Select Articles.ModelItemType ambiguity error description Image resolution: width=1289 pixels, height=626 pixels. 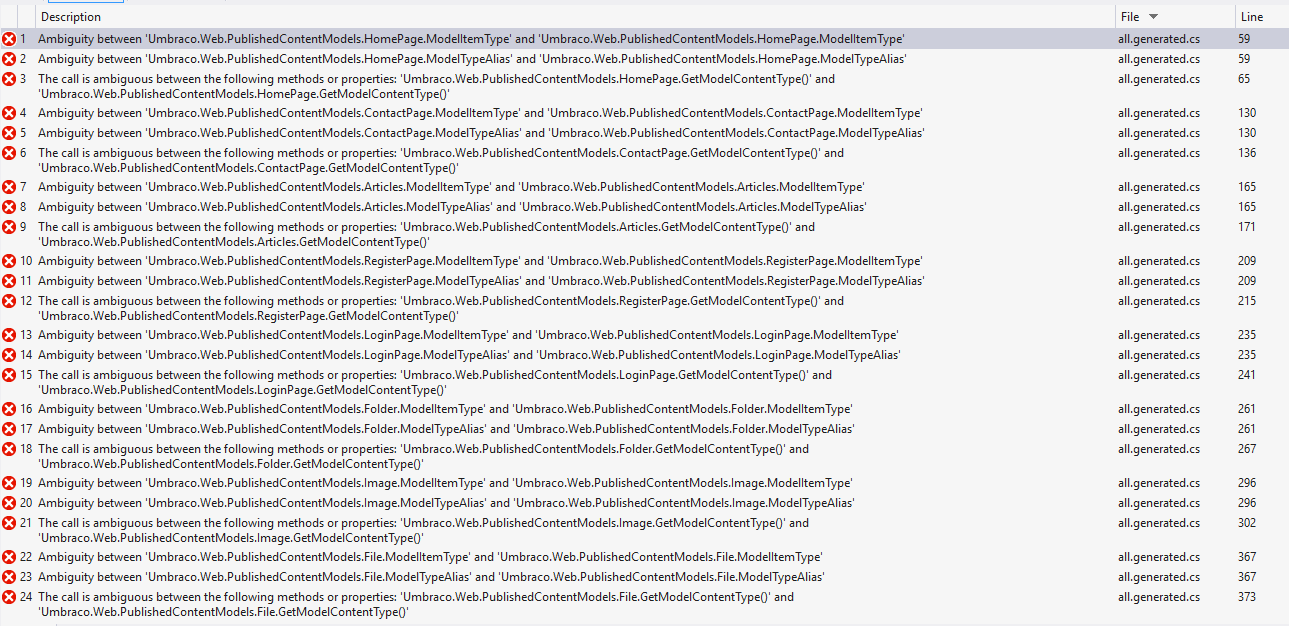click(451, 187)
